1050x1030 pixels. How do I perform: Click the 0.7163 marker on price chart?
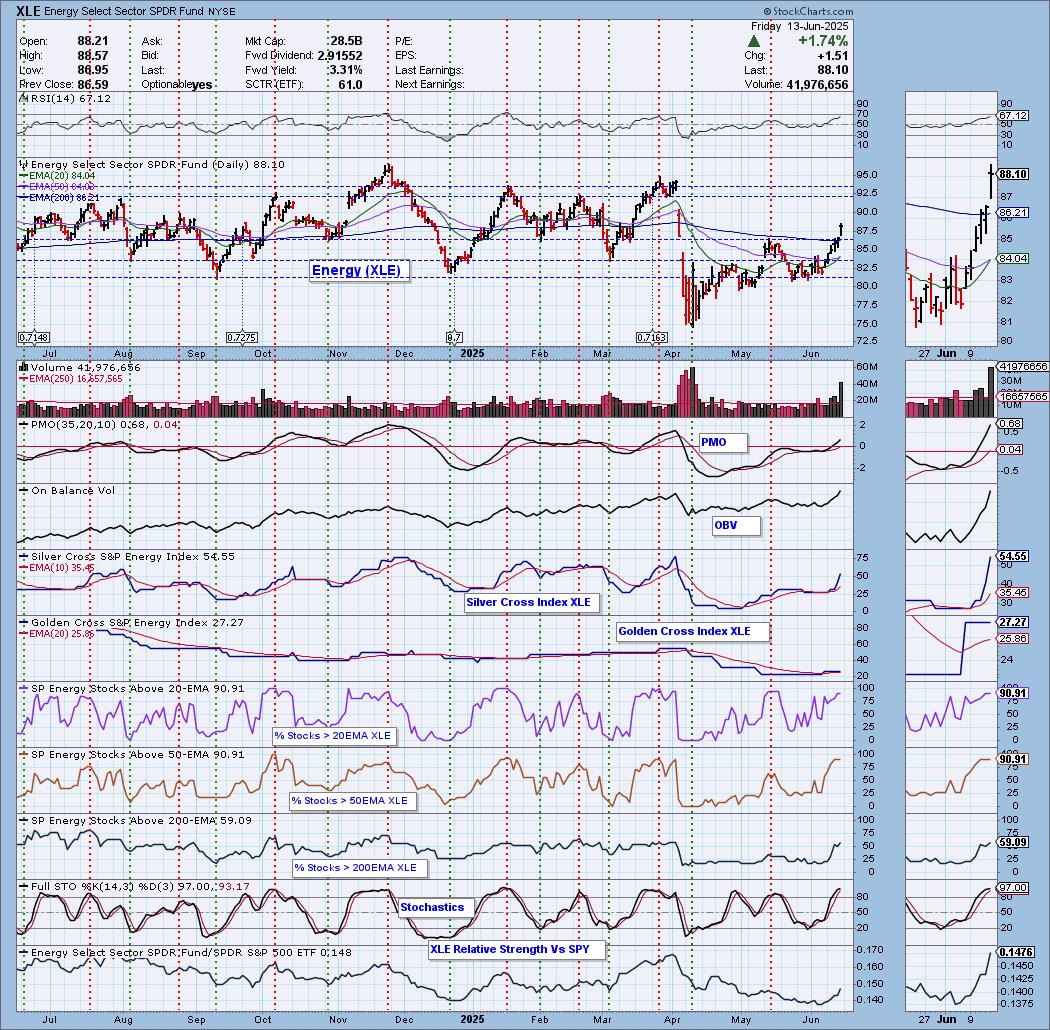point(652,338)
